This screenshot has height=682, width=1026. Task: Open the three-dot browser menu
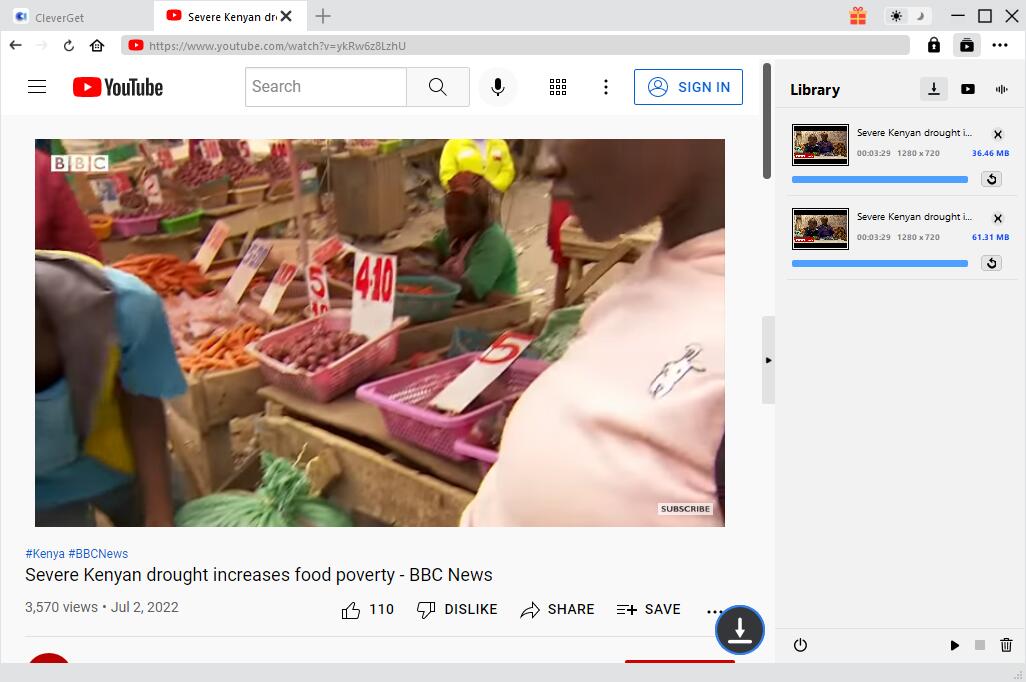point(1000,45)
